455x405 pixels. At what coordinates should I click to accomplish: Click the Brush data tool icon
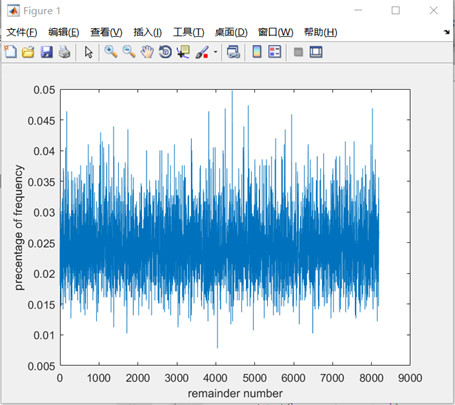[x=202, y=52]
